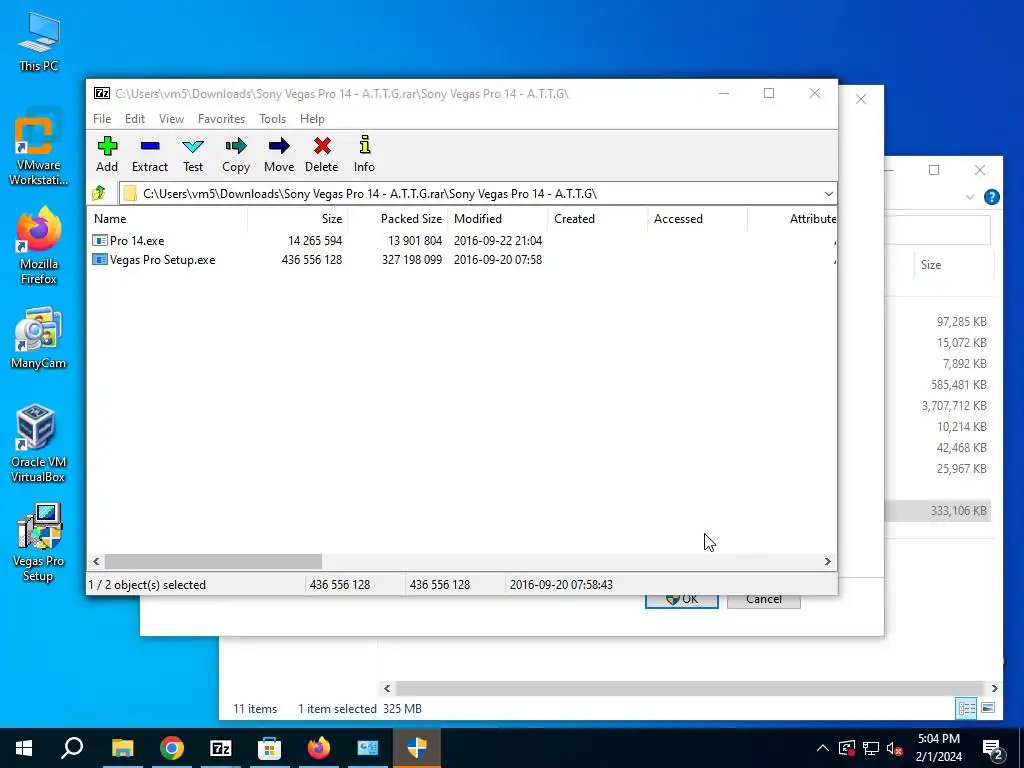Viewport: 1024px width, 768px height.
Task: Open taskbar Search magnifier
Action: point(72,748)
